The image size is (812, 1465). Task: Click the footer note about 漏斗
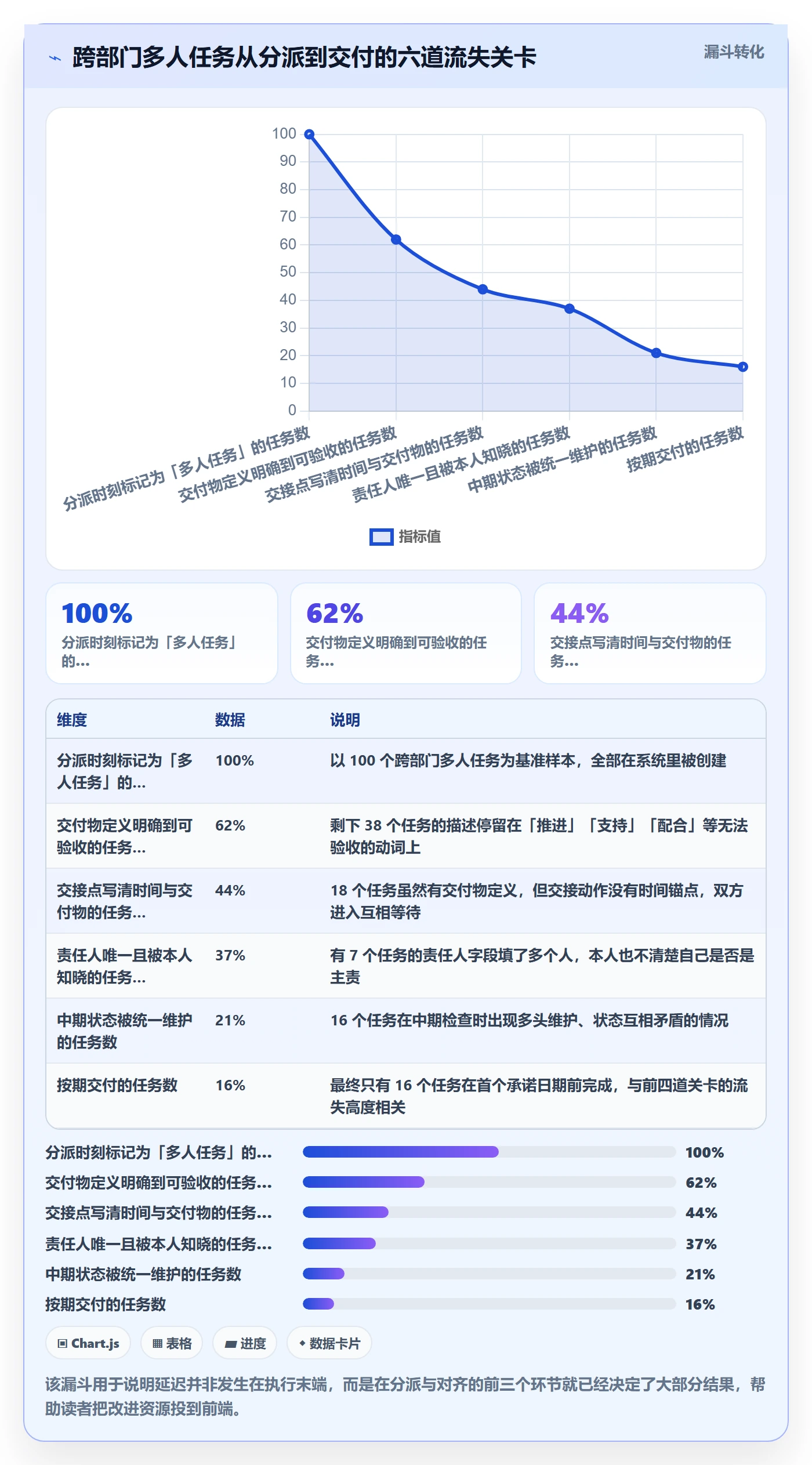click(405, 1396)
